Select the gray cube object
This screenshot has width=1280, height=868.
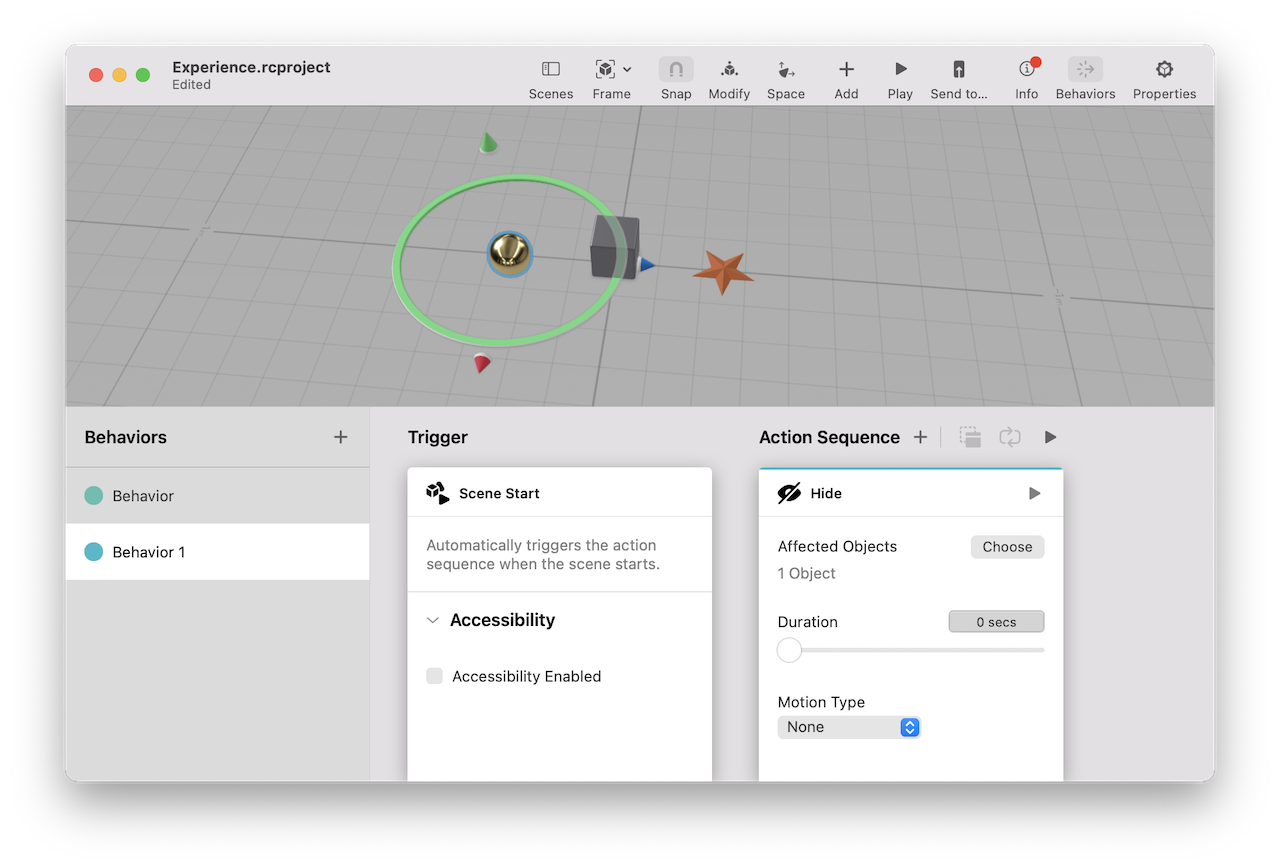[x=613, y=246]
